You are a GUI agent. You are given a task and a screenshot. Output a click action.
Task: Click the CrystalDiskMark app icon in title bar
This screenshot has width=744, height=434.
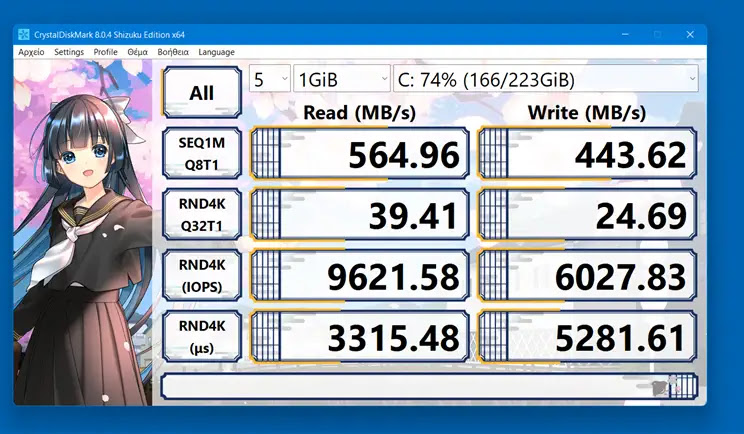point(23,35)
